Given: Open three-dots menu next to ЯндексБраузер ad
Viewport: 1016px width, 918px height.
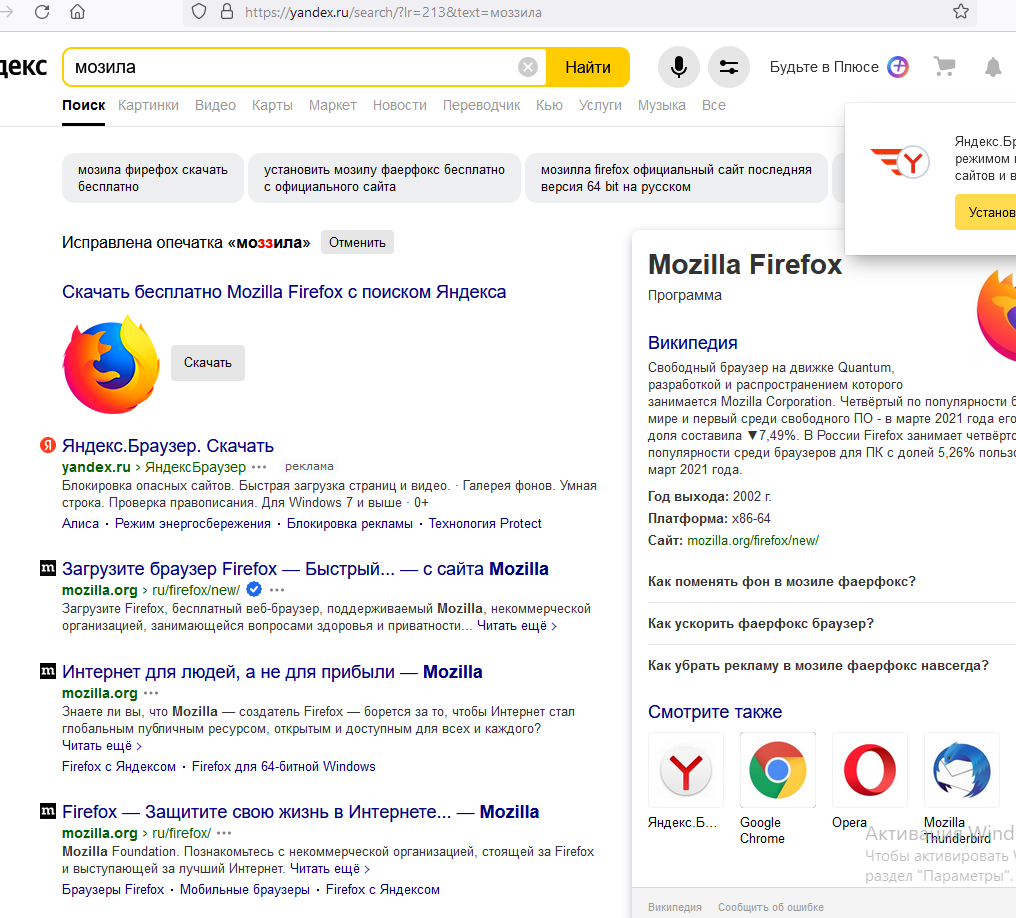Looking at the screenshot, I should (259, 466).
